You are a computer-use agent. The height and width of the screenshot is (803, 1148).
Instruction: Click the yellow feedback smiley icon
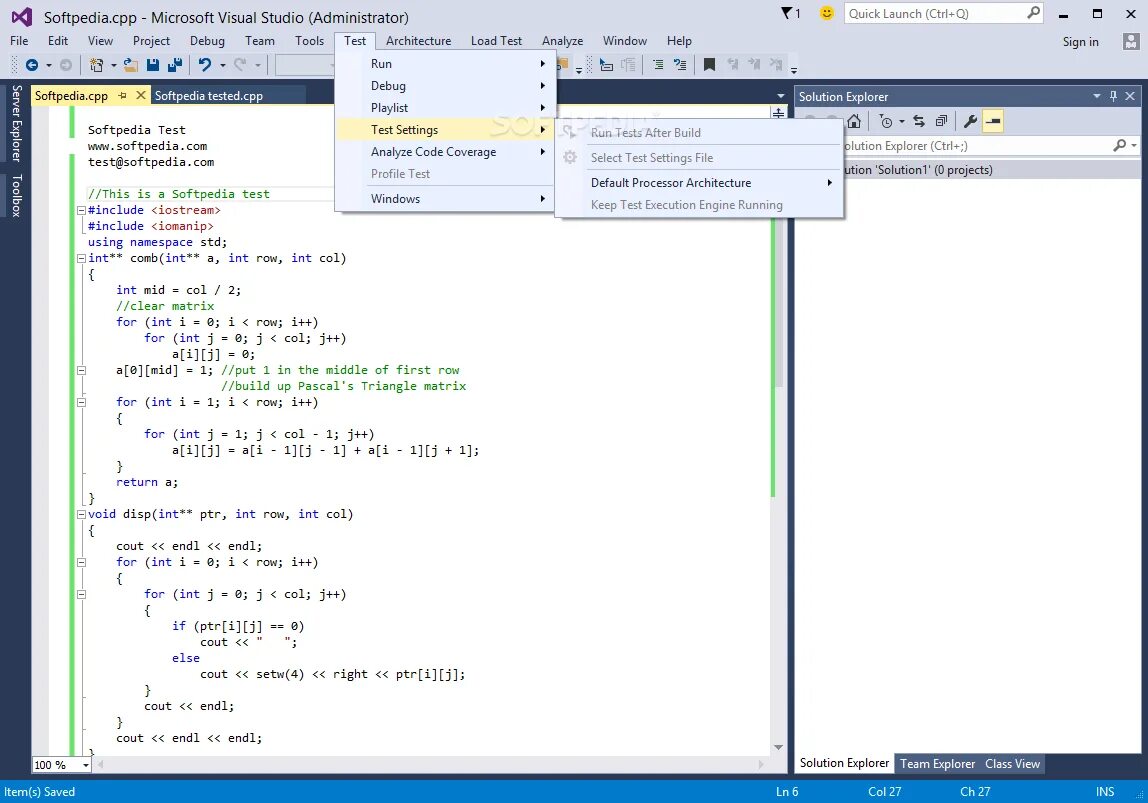[x=827, y=13]
